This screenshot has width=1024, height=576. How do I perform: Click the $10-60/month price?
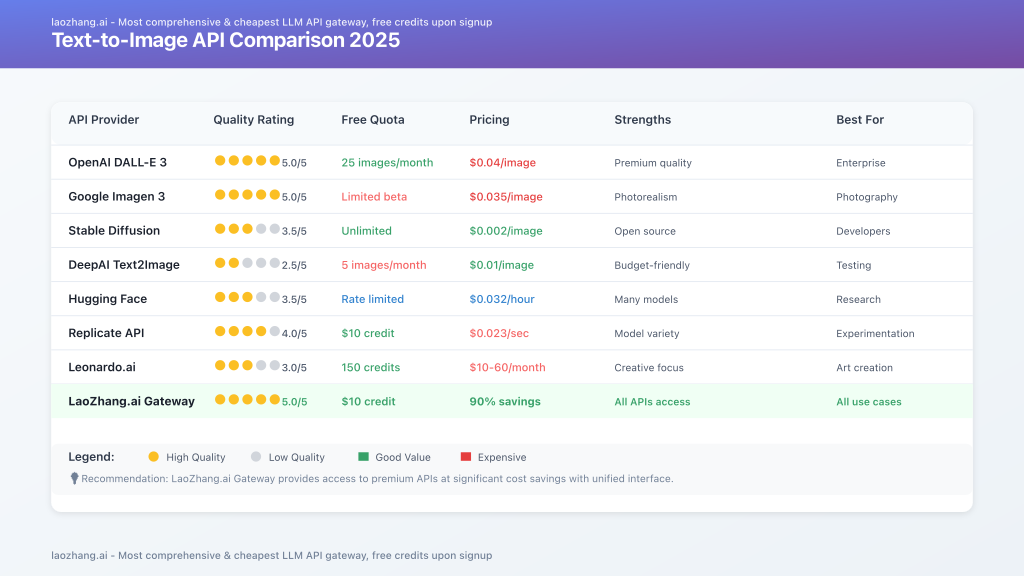507,367
